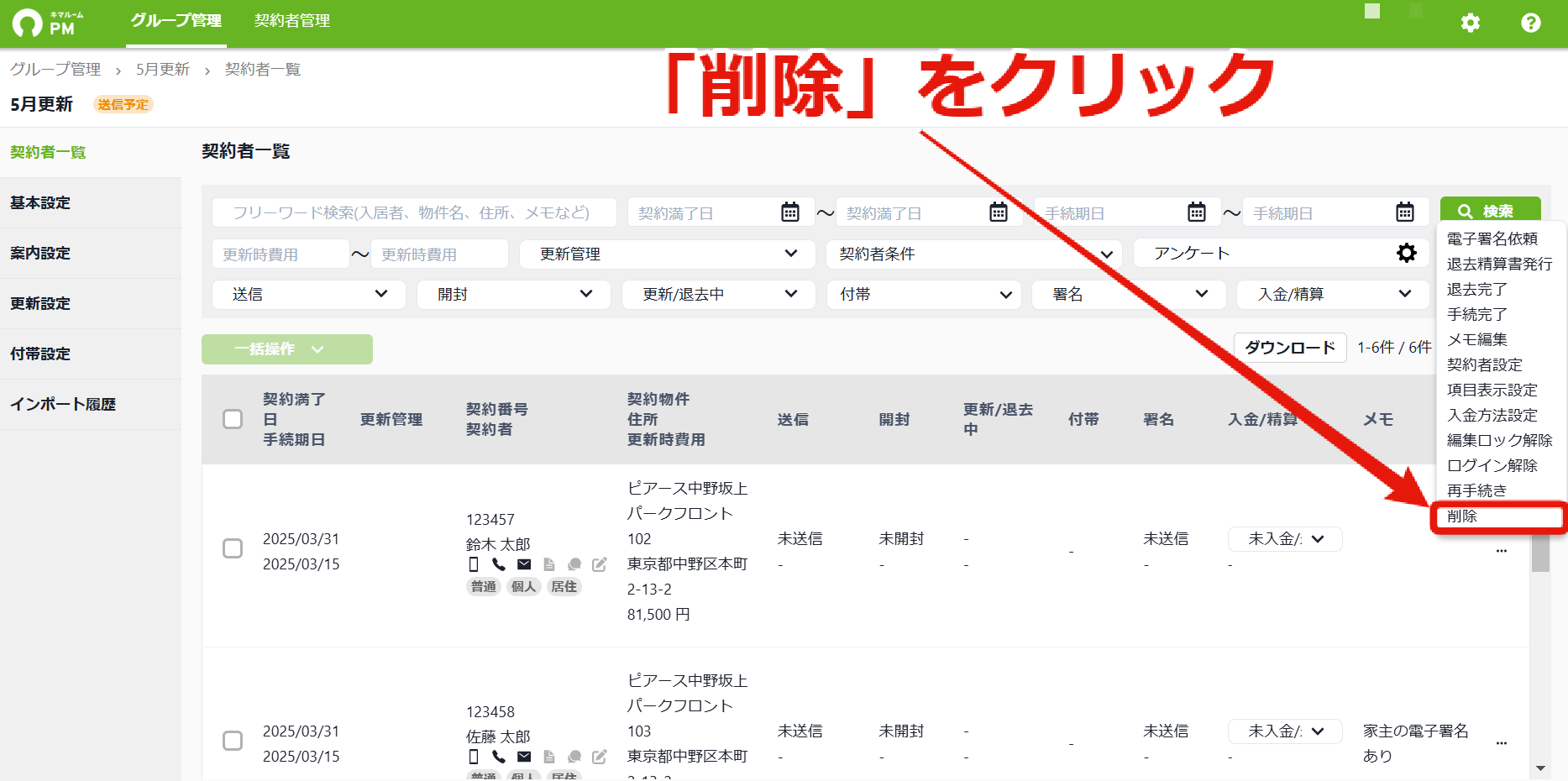This screenshot has width=1568, height=781.
Task: Go to グループ管理 breadcrumb link
Action: click(x=55, y=70)
